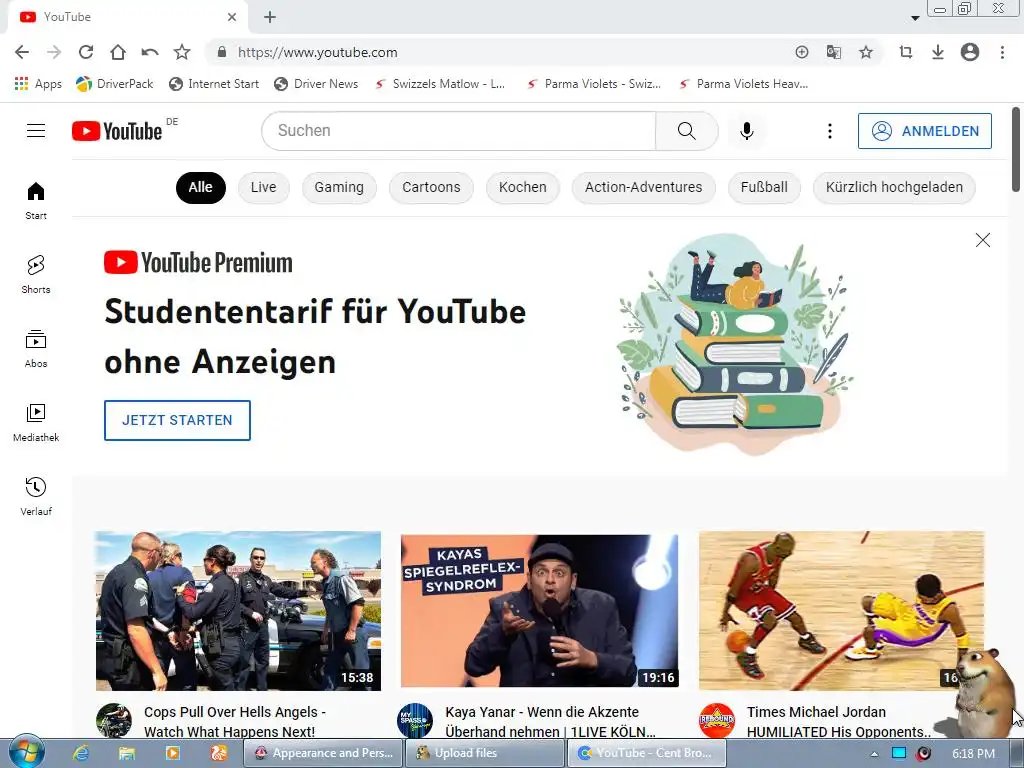1024x768 pixels.
Task: Select the Kochen filter chip
Action: click(x=522, y=187)
